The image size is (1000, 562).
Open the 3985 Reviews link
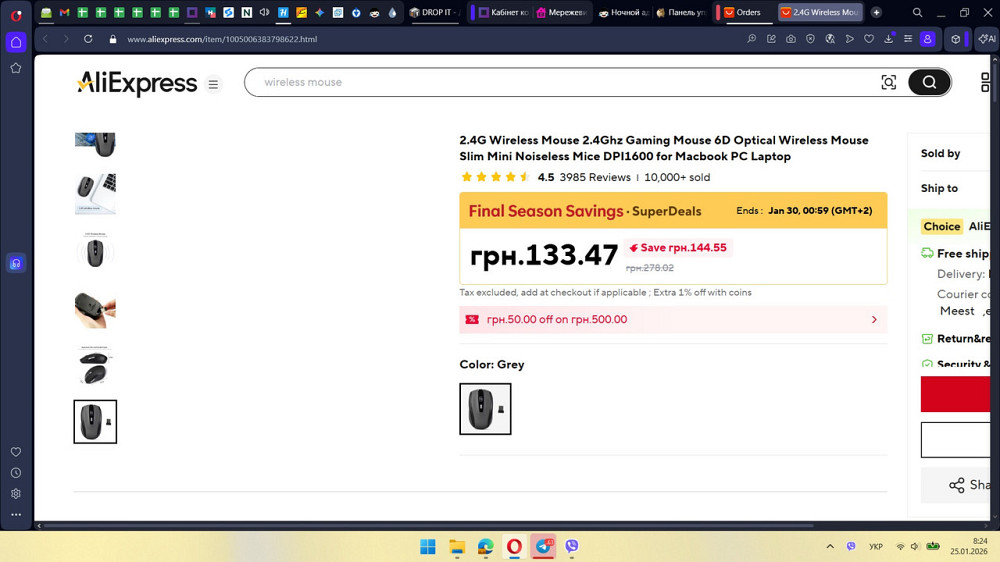(x=595, y=177)
